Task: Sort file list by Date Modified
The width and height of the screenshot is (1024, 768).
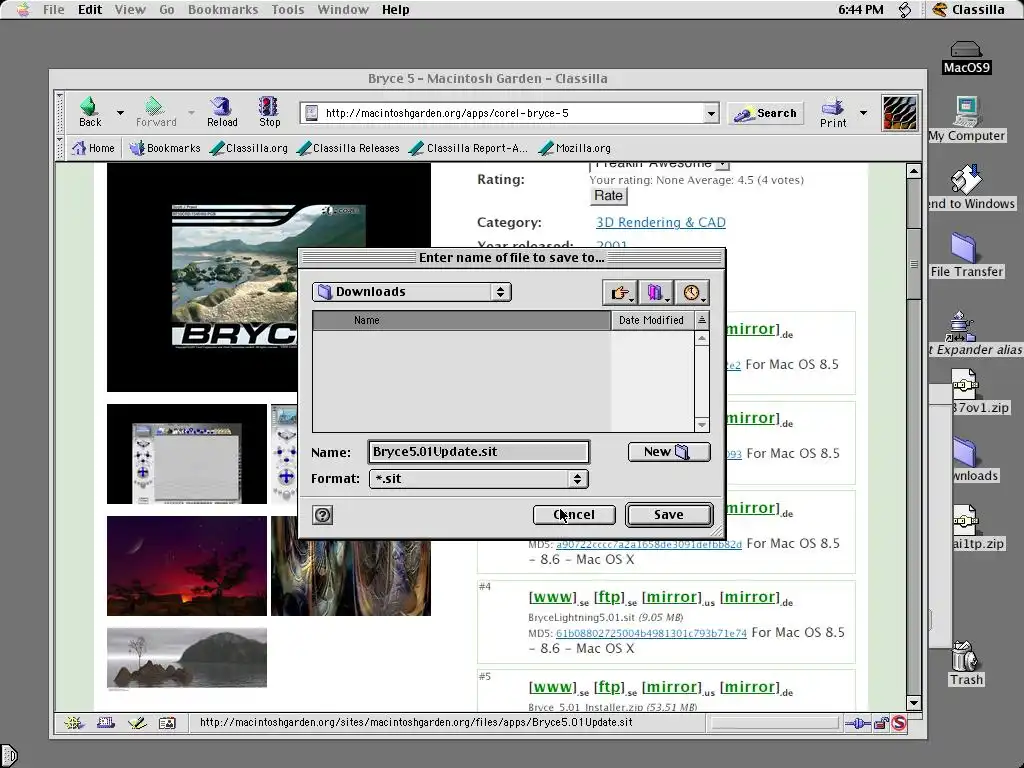Action: coord(651,320)
